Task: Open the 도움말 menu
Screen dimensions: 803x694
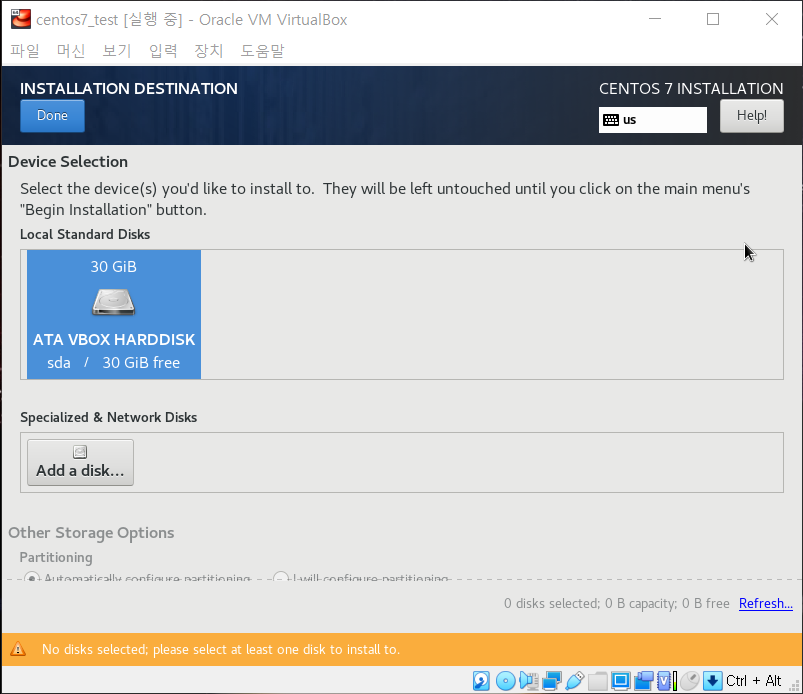Action: pos(262,51)
